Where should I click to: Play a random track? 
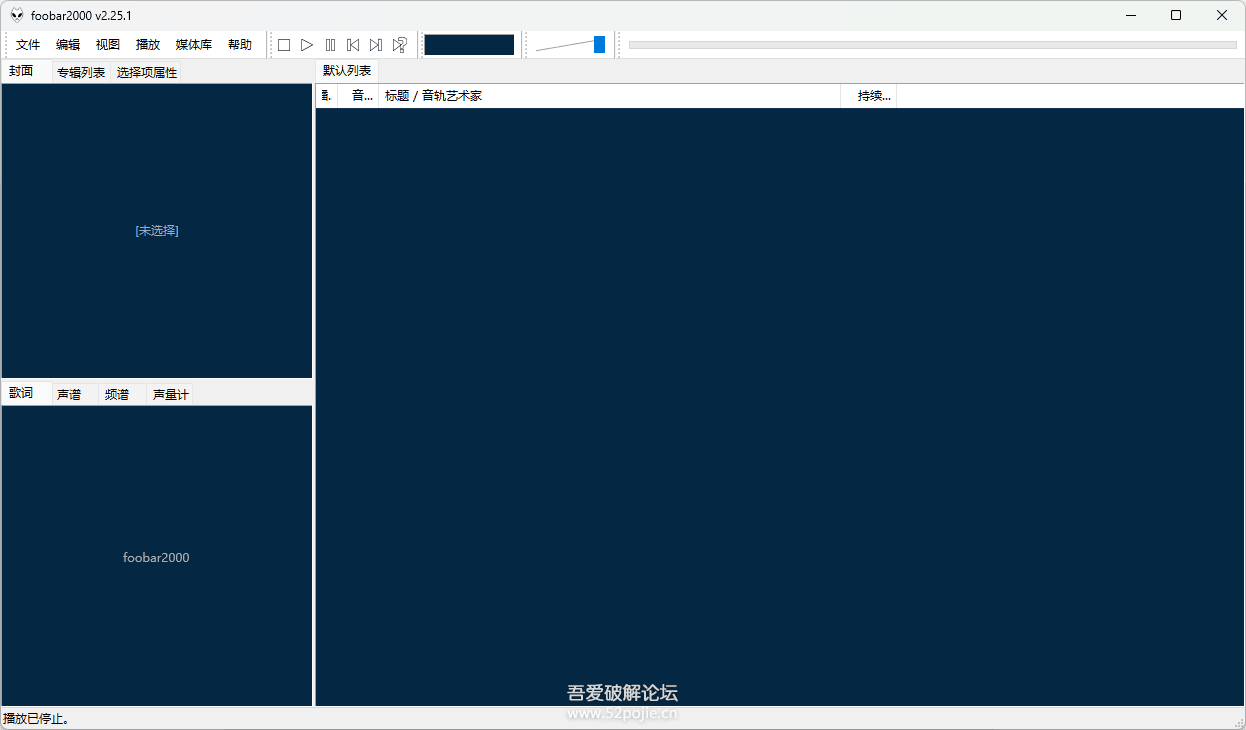(399, 45)
